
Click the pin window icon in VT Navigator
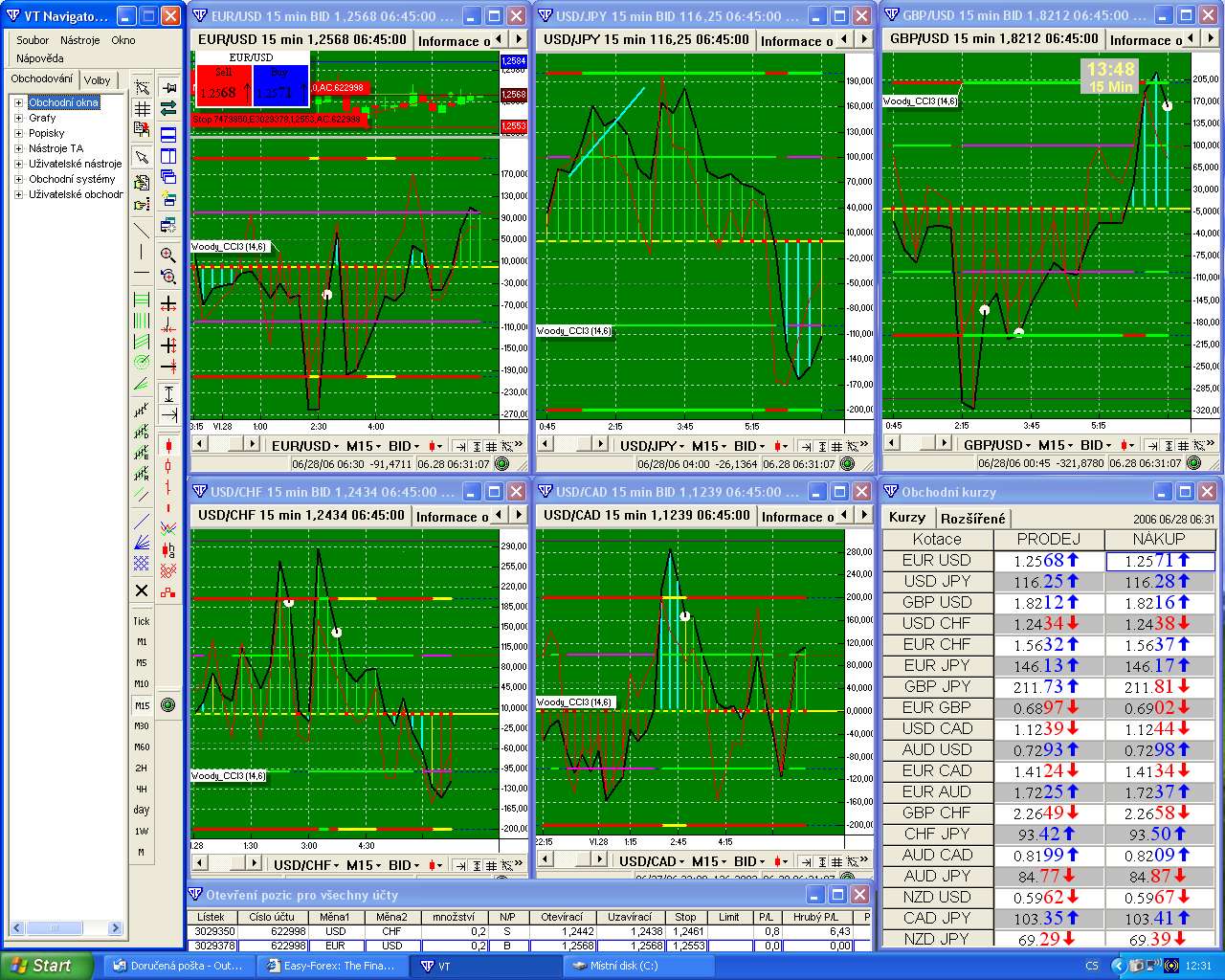click(168, 87)
